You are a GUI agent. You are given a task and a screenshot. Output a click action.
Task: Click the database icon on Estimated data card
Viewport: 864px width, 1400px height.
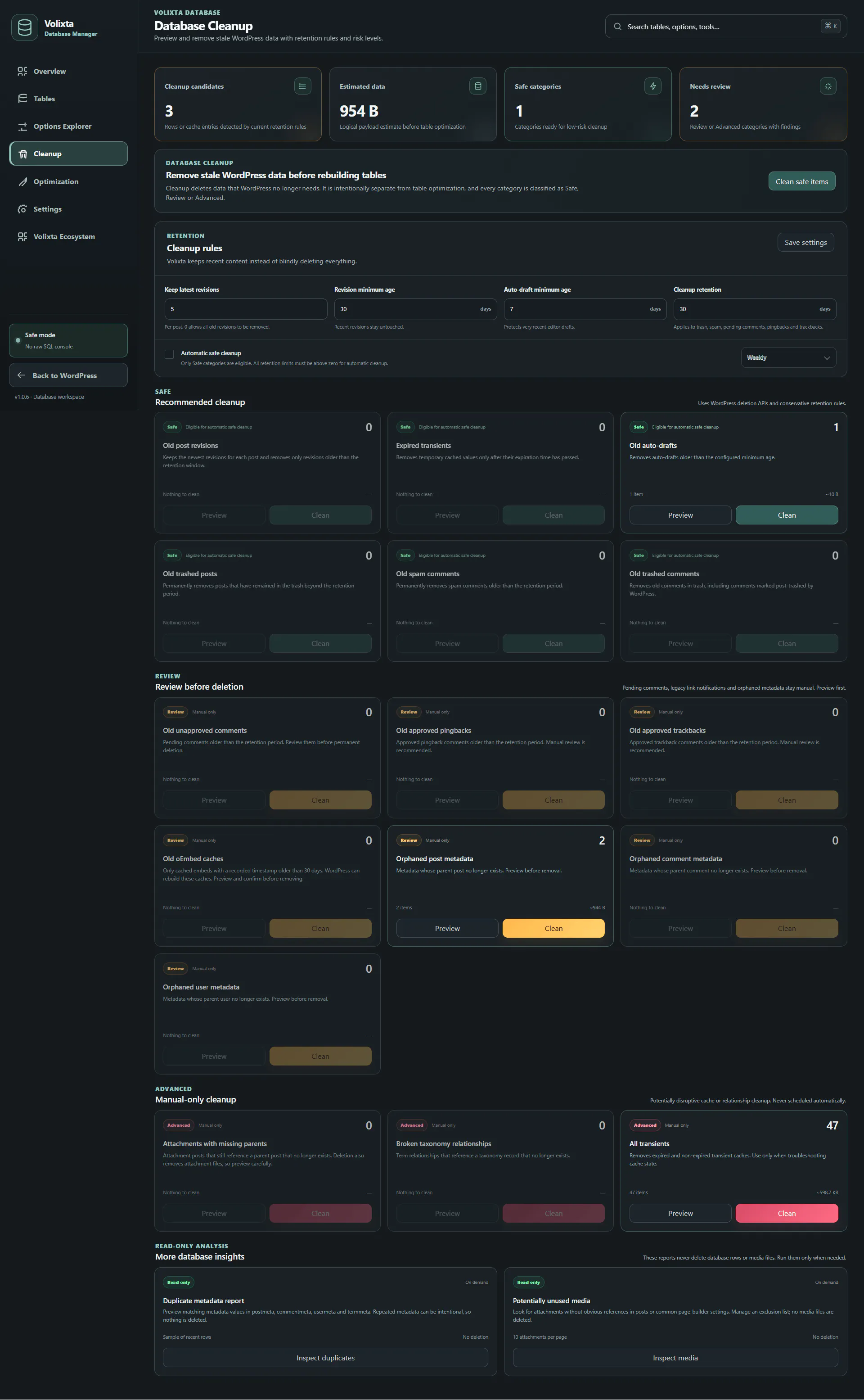point(478,86)
